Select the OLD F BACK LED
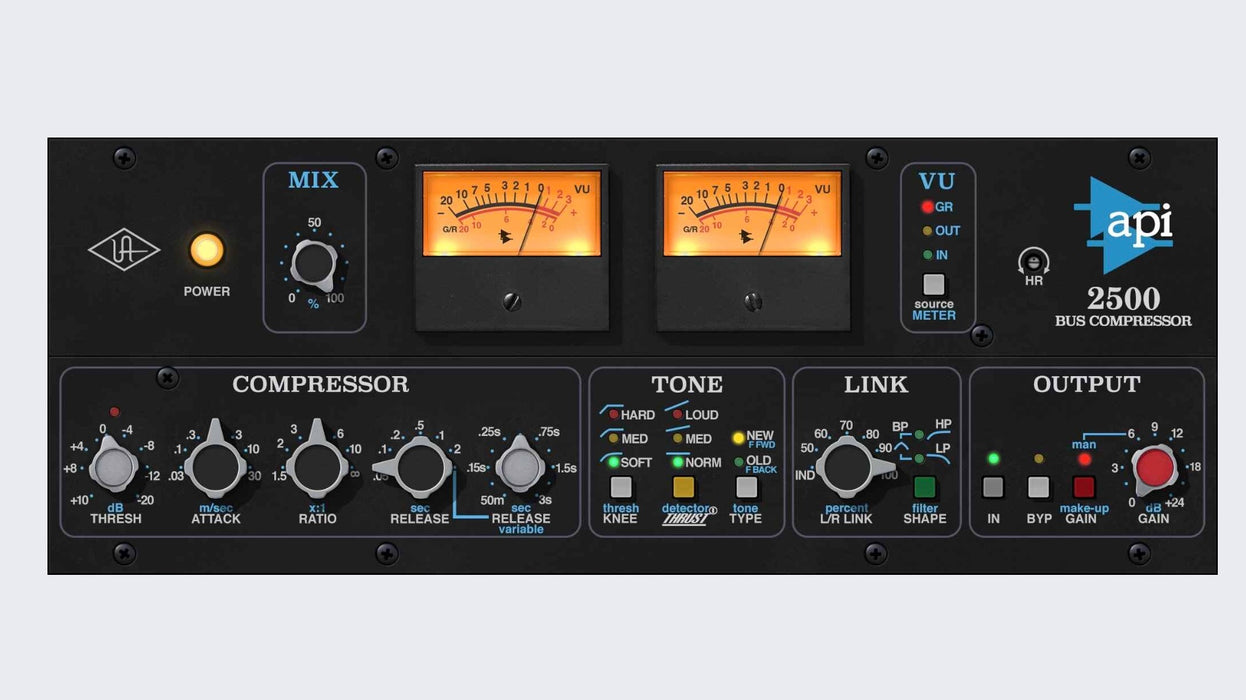This screenshot has width=1246, height=700. click(738, 461)
